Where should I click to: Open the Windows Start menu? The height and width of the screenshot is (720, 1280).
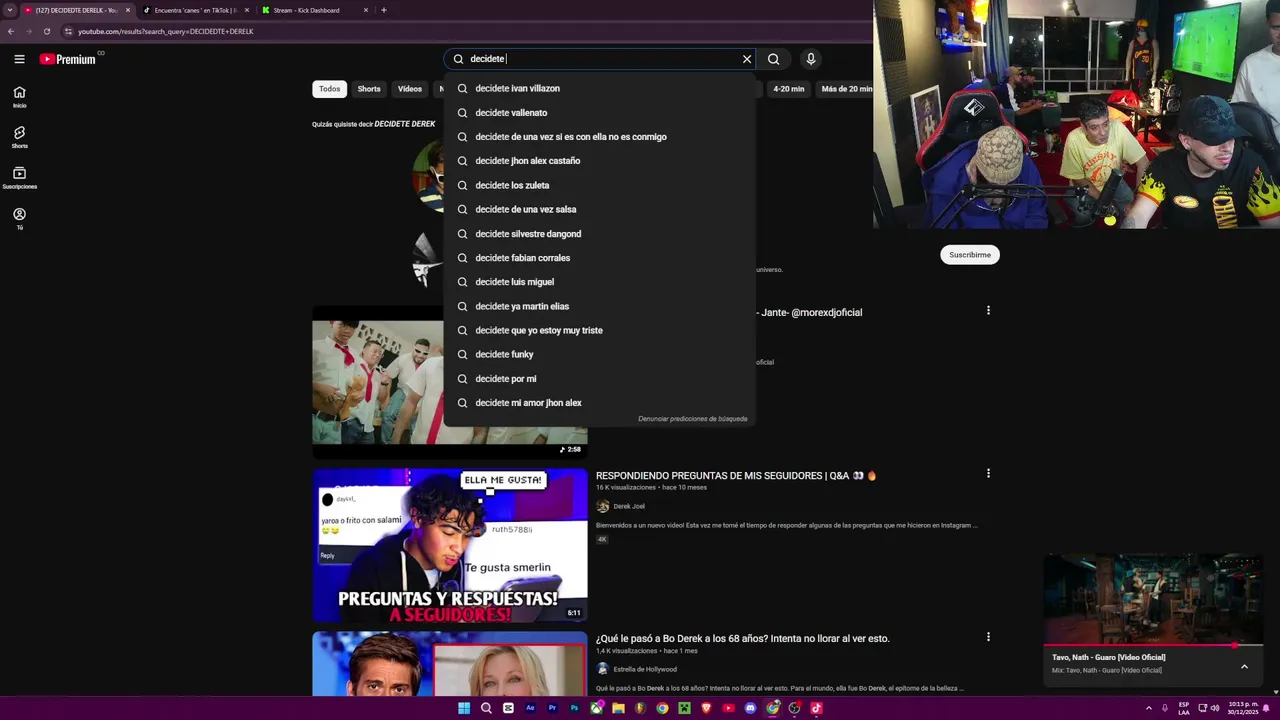464,708
